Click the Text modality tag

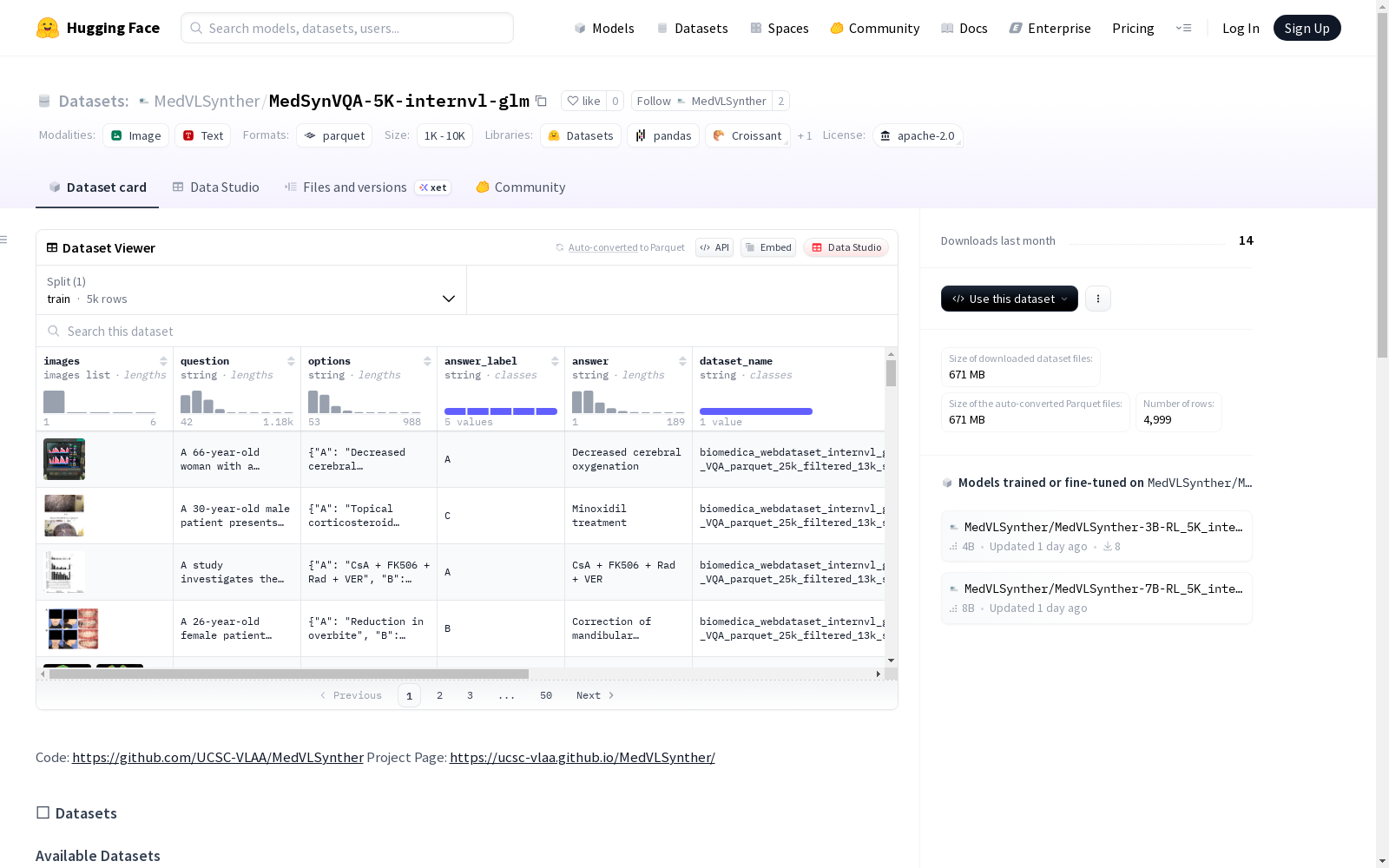[203, 135]
